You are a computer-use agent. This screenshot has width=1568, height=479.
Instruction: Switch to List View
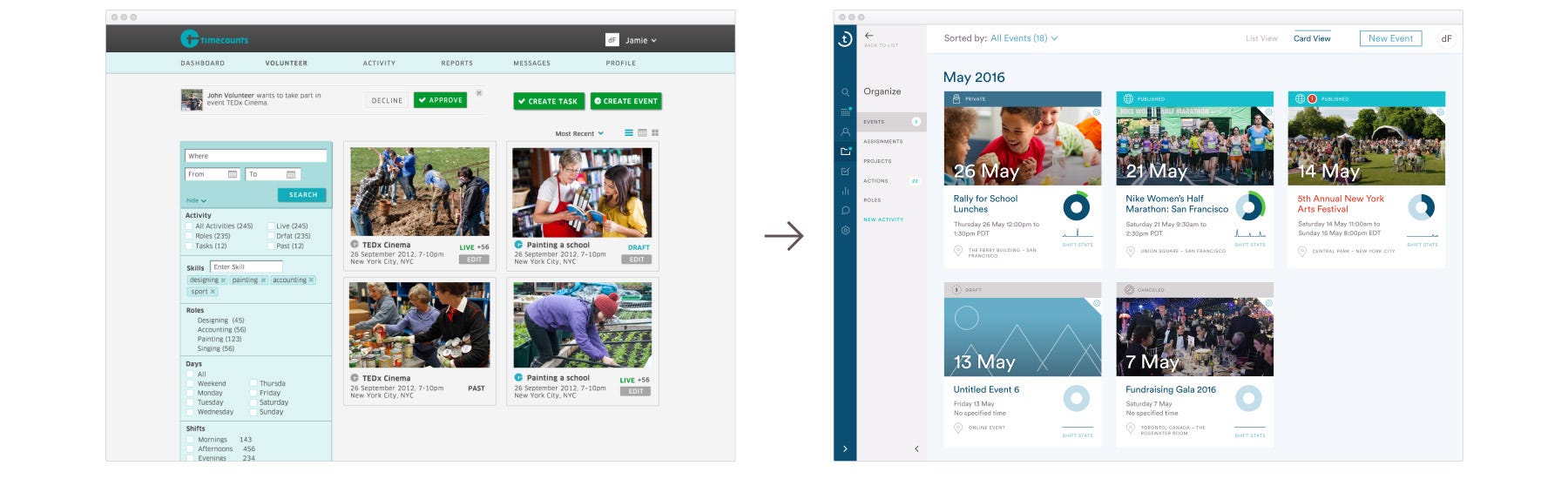tap(1261, 38)
